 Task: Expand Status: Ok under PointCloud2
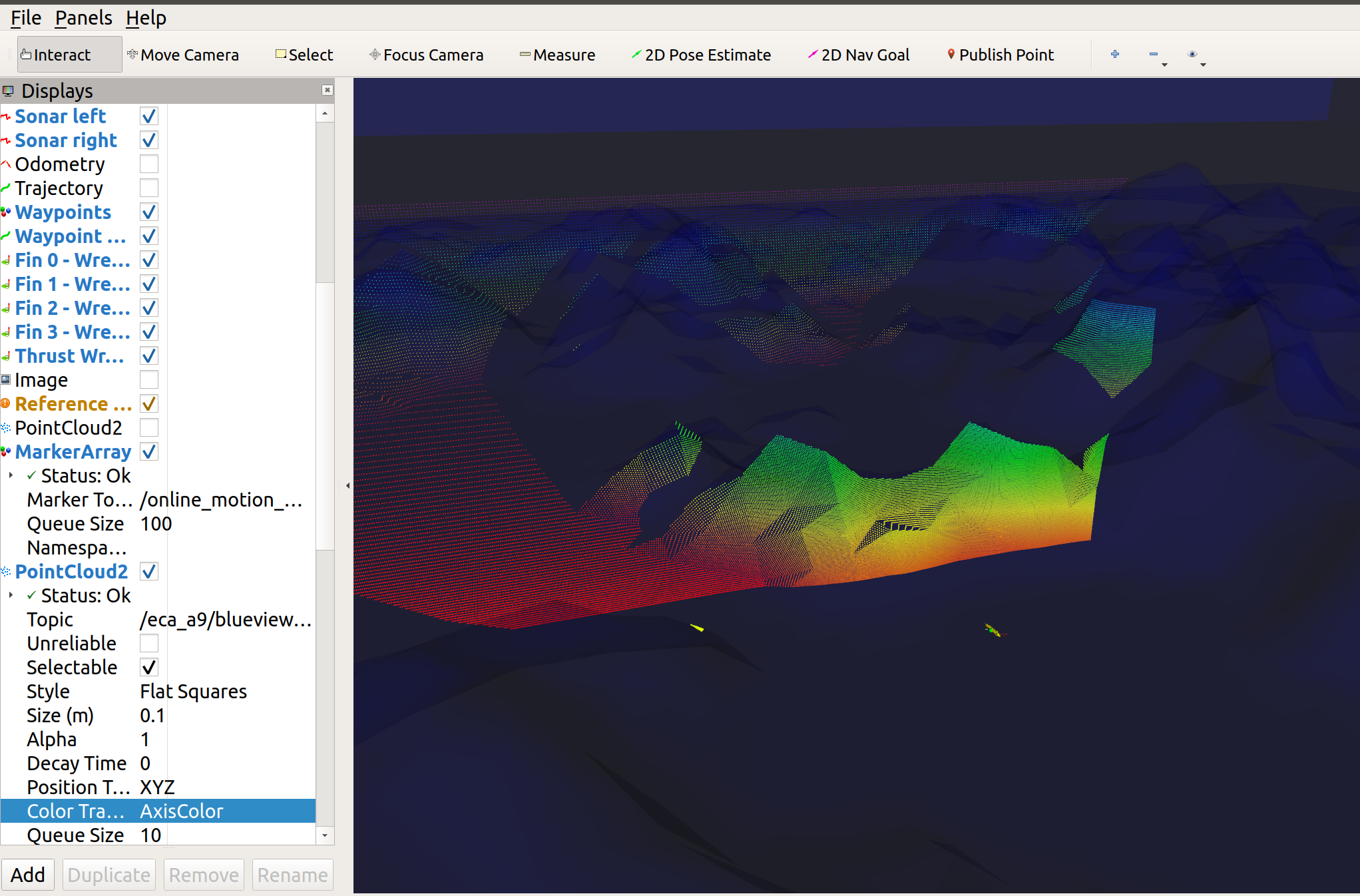point(11,595)
